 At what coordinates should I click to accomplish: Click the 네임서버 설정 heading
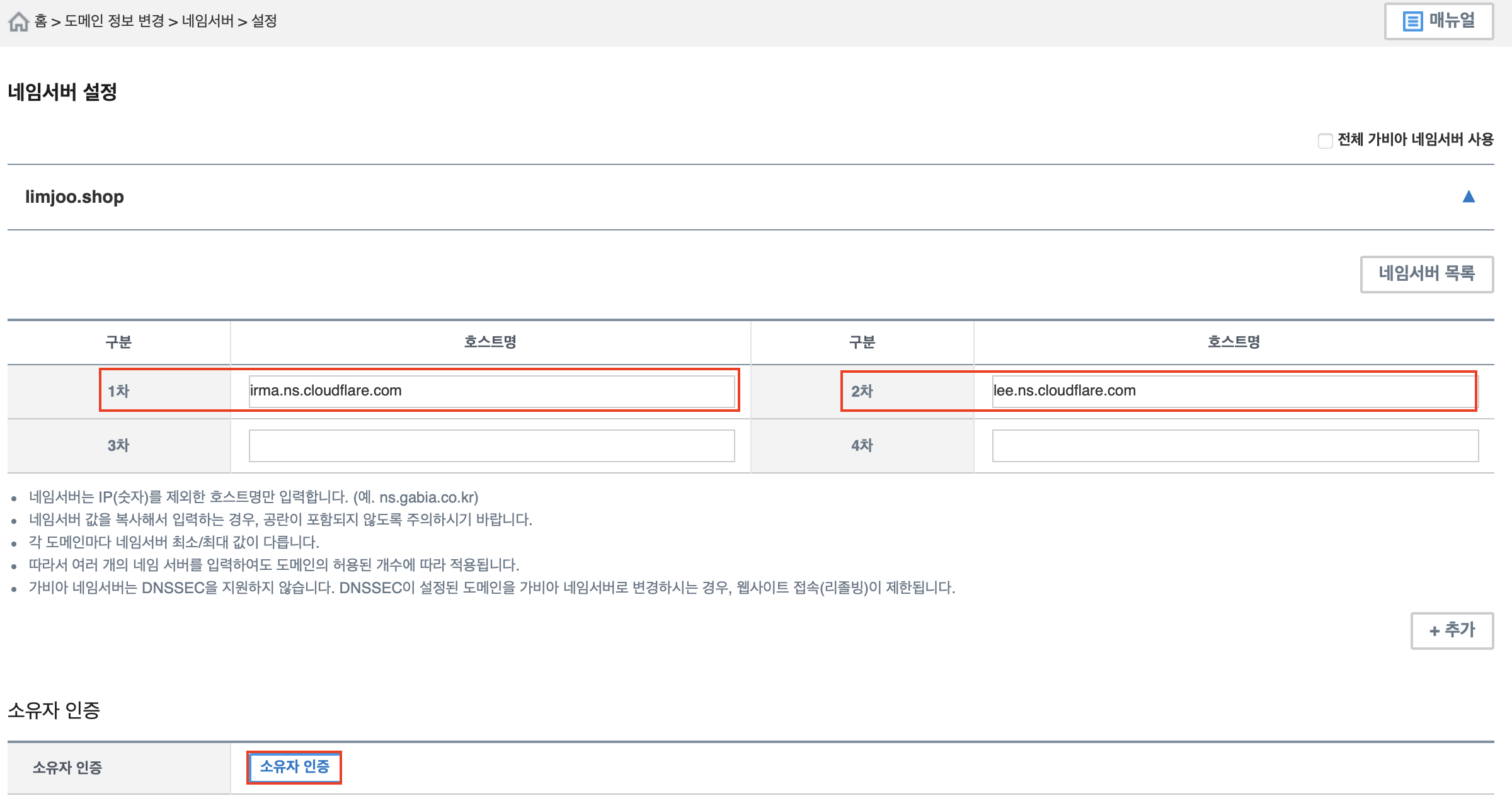[62, 92]
